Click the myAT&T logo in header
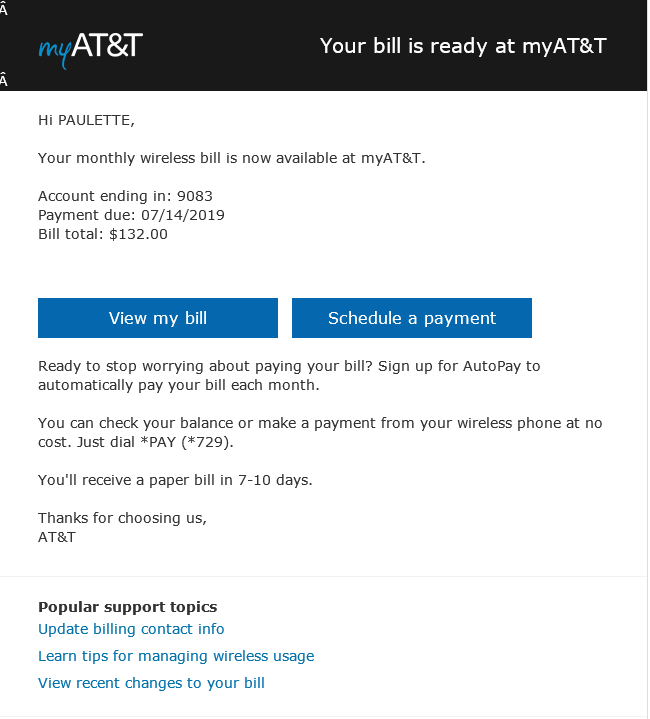650x719 pixels. [90, 47]
